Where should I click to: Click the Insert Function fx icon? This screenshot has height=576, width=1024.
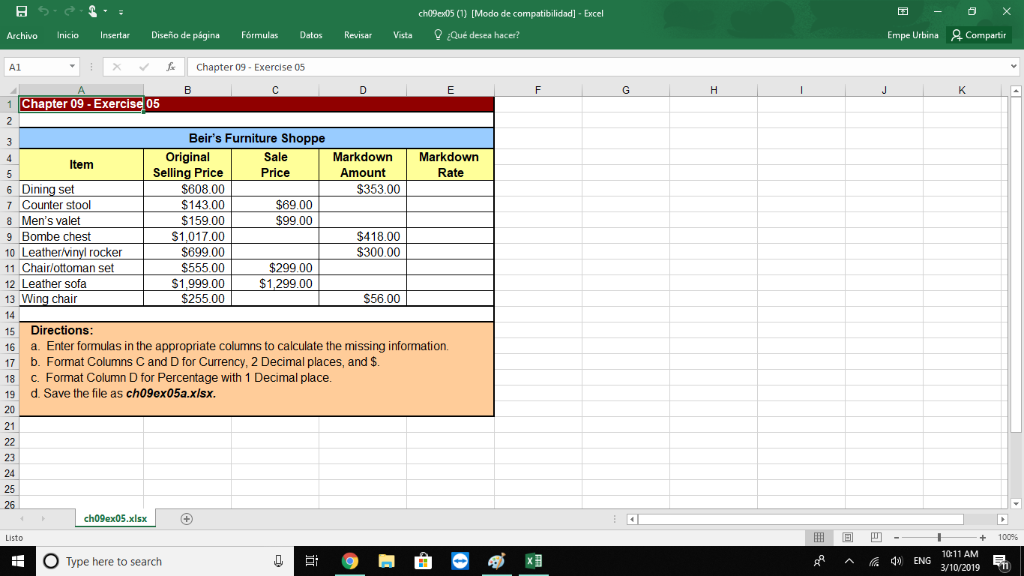[x=170, y=67]
